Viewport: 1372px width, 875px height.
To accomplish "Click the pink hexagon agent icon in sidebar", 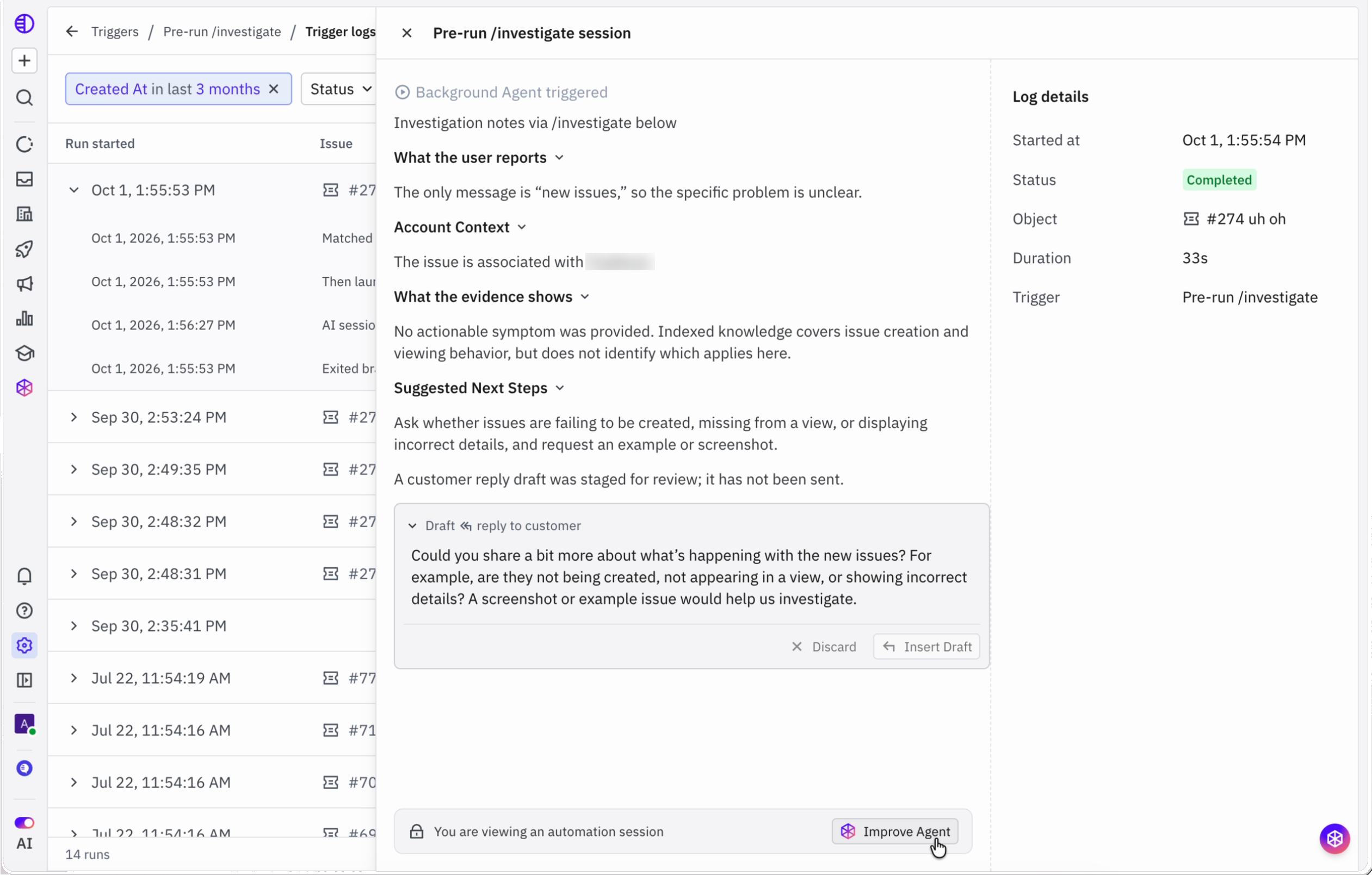I will [x=24, y=388].
